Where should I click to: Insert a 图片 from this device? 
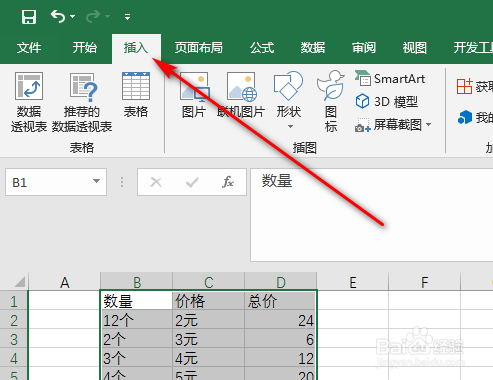click(194, 95)
